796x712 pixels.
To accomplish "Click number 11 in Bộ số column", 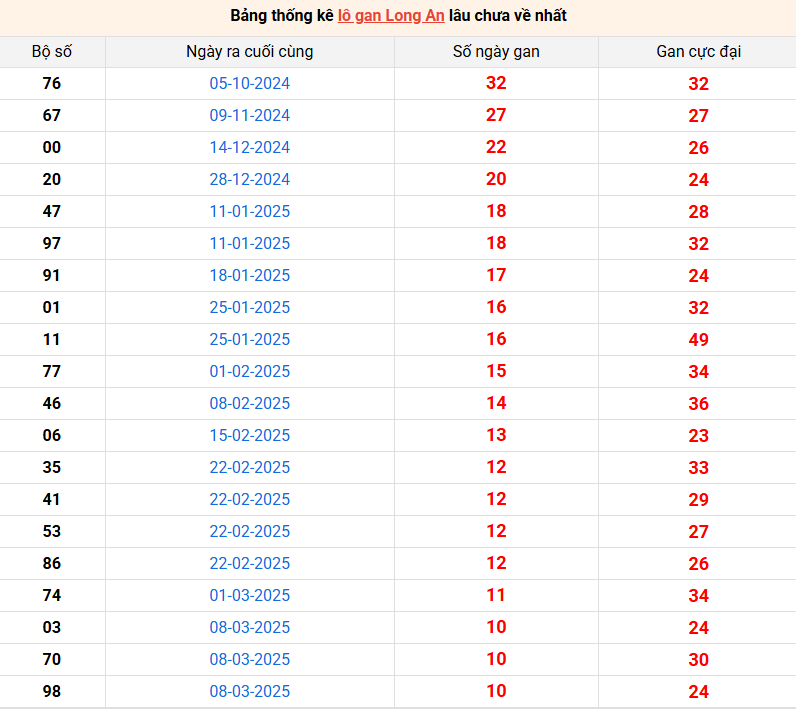I will (52, 339).
